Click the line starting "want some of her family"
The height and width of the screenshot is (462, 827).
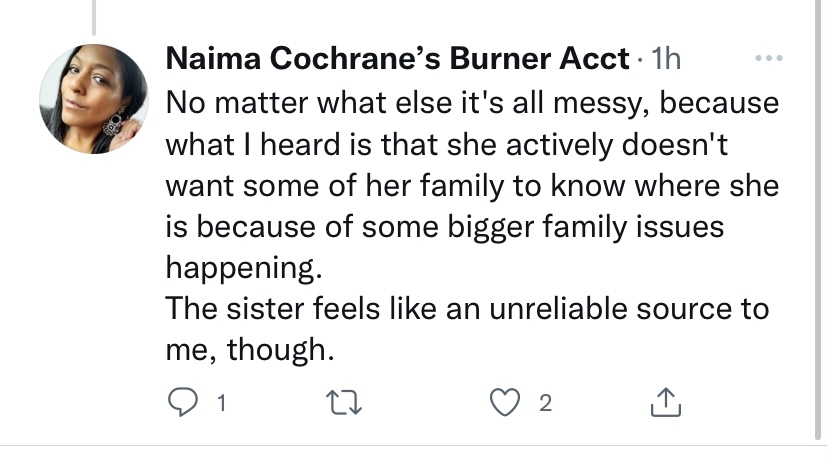click(x=470, y=186)
